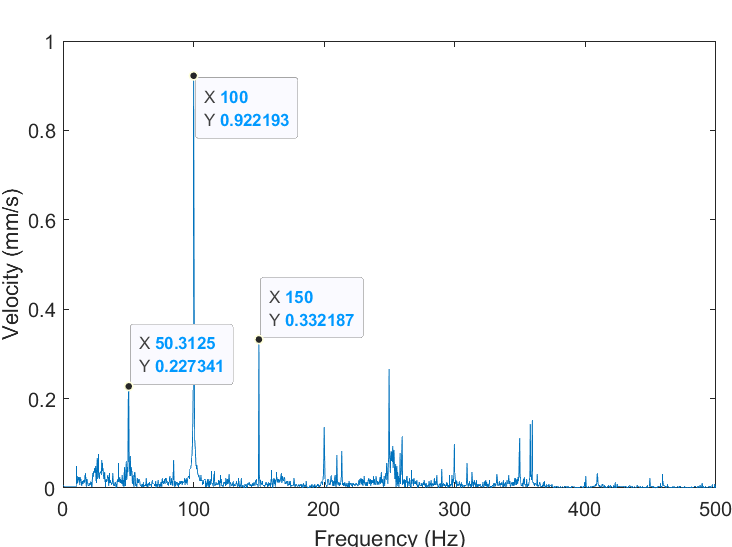732x547 pixels.
Task: Click y-axis tick label 0.4
Action: [42, 310]
